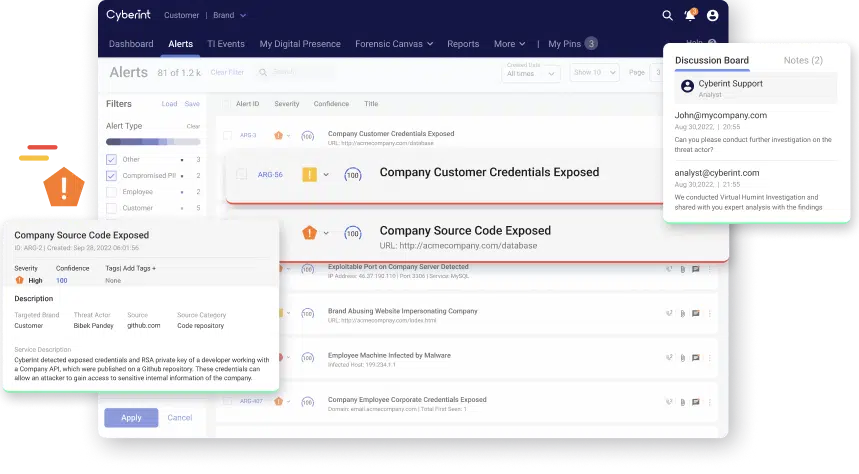Uncheck the Compromised PII filter
This screenshot has height=474, width=859.
click(x=111, y=176)
